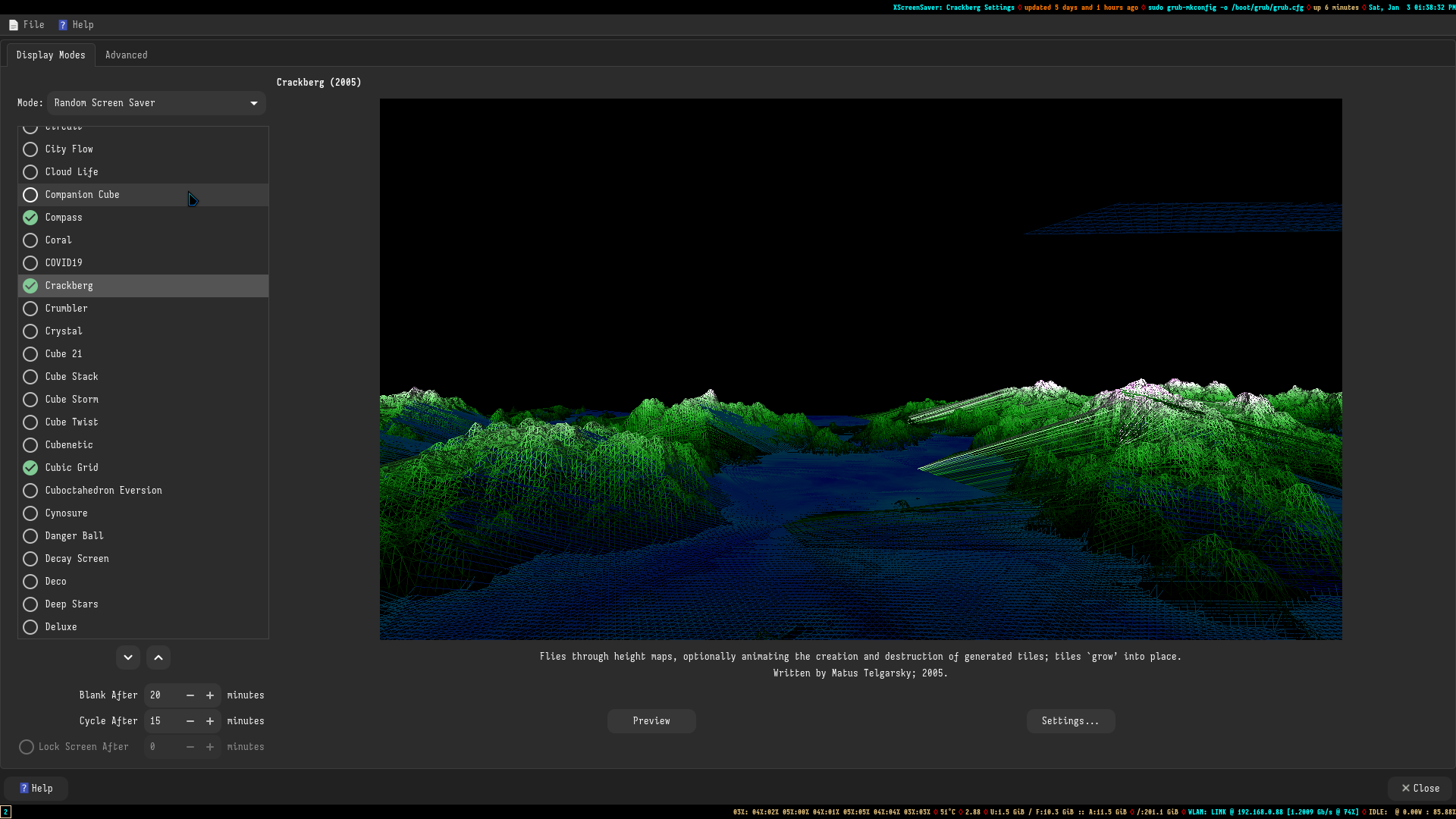Click the plus stepper for Blank After
This screenshot has height=819, width=1456.
click(210, 695)
